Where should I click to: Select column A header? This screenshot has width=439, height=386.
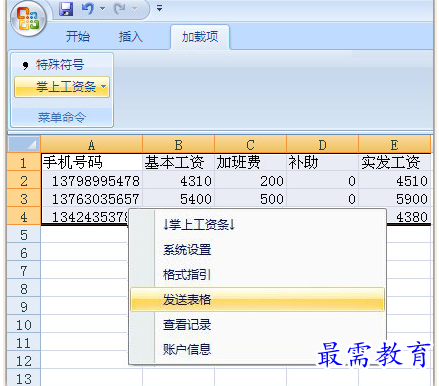click(92, 145)
